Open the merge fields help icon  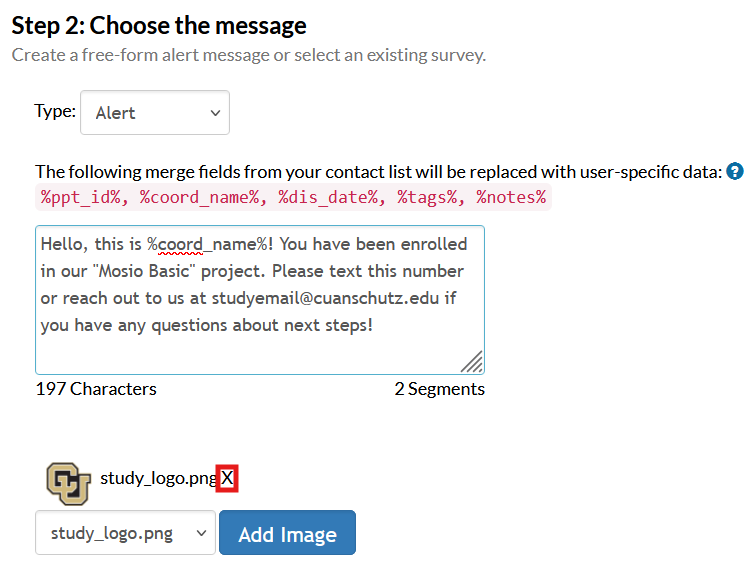735,171
